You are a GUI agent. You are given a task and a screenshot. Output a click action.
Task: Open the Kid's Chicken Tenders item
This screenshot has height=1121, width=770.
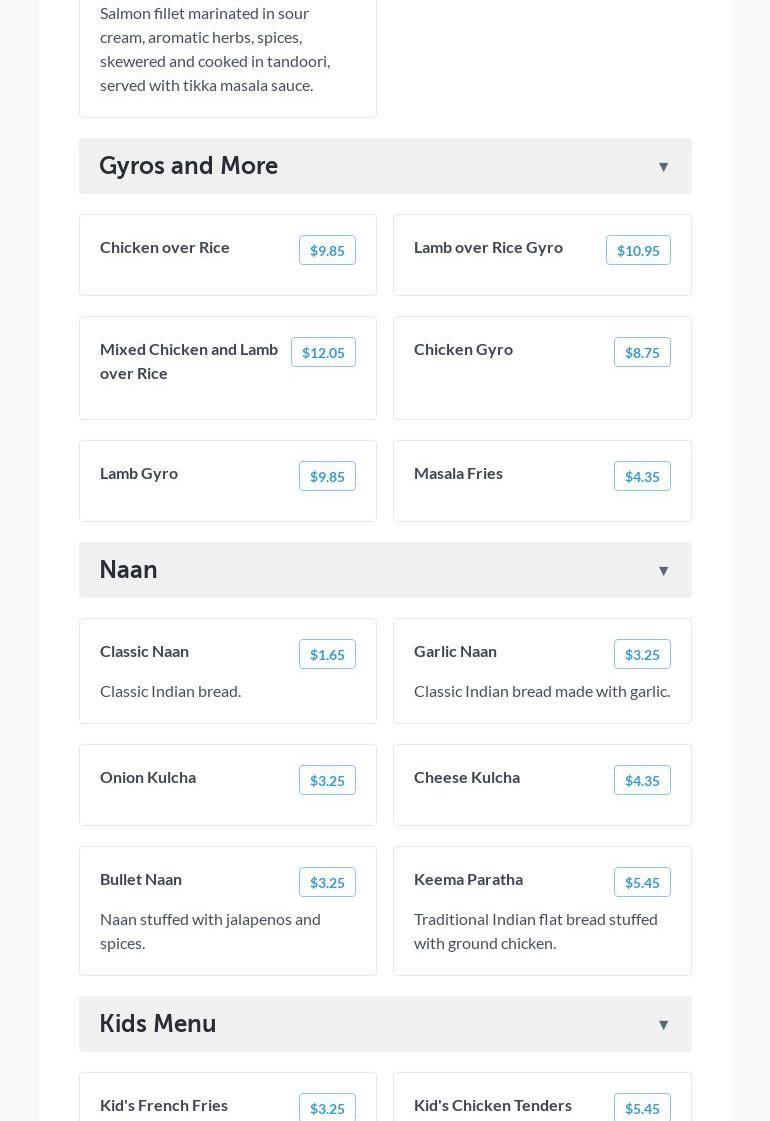(x=493, y=1105)
